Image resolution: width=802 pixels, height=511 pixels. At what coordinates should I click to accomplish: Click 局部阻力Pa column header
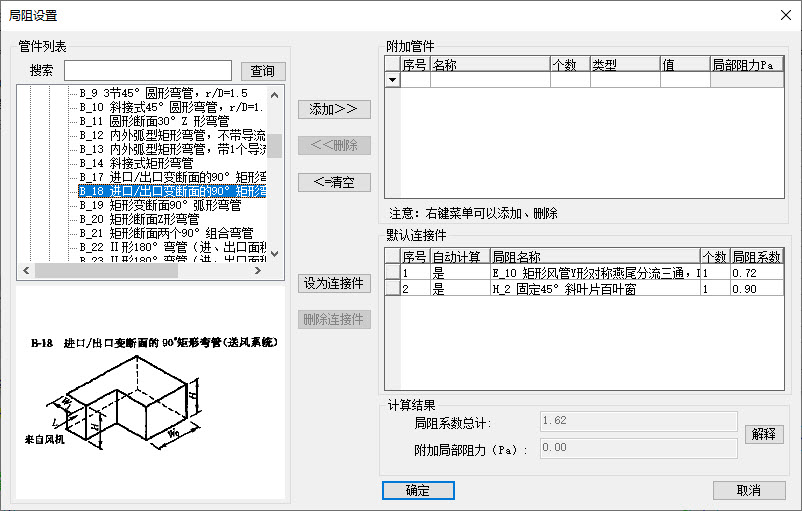pos(747,64)
